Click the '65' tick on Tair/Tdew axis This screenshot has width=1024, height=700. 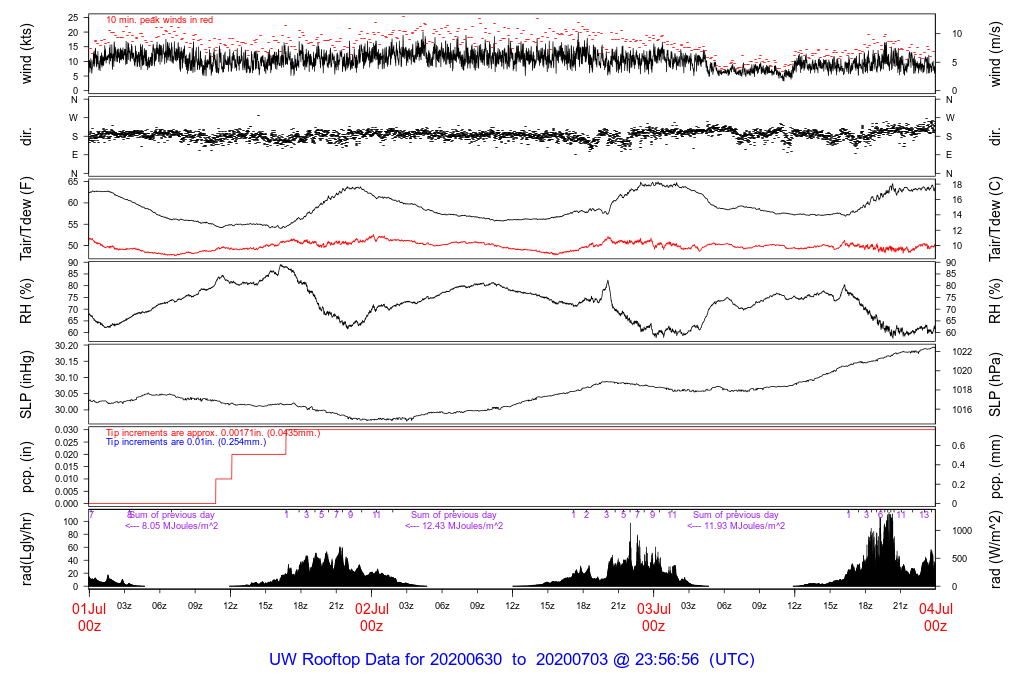point(73,182)
